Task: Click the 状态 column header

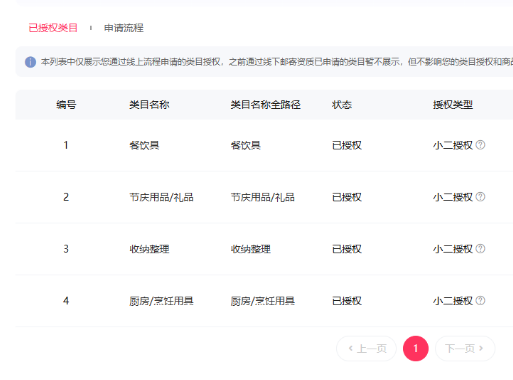Action: [342, 105]
